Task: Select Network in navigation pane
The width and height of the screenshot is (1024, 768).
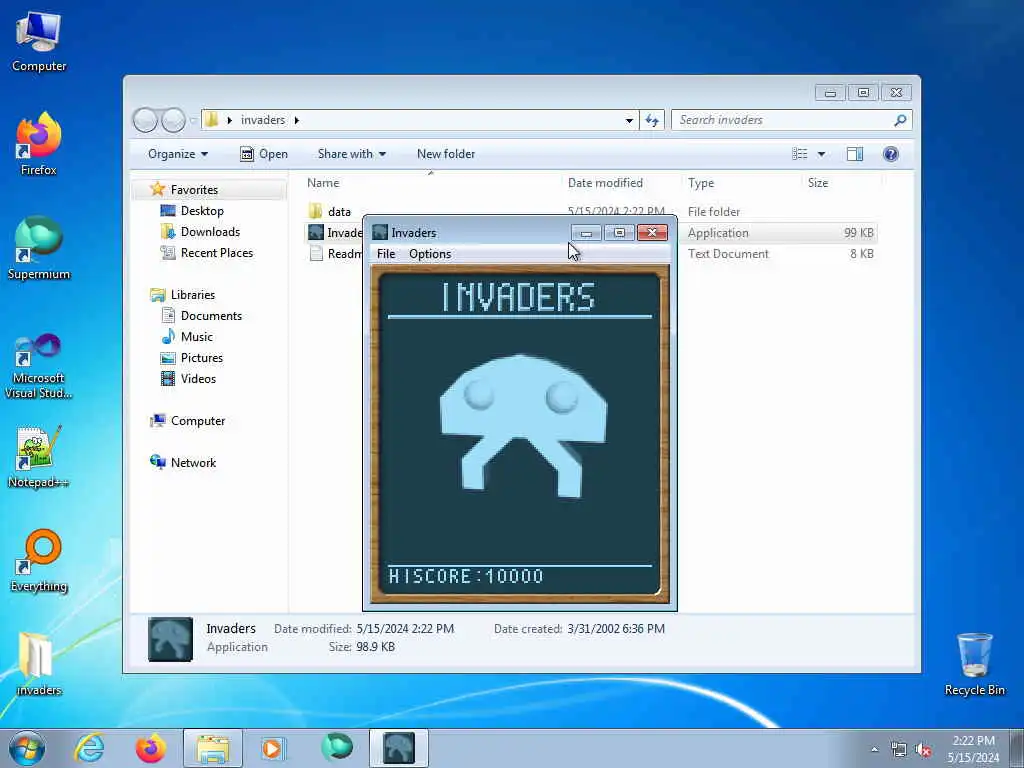Action: coord(193,462)
